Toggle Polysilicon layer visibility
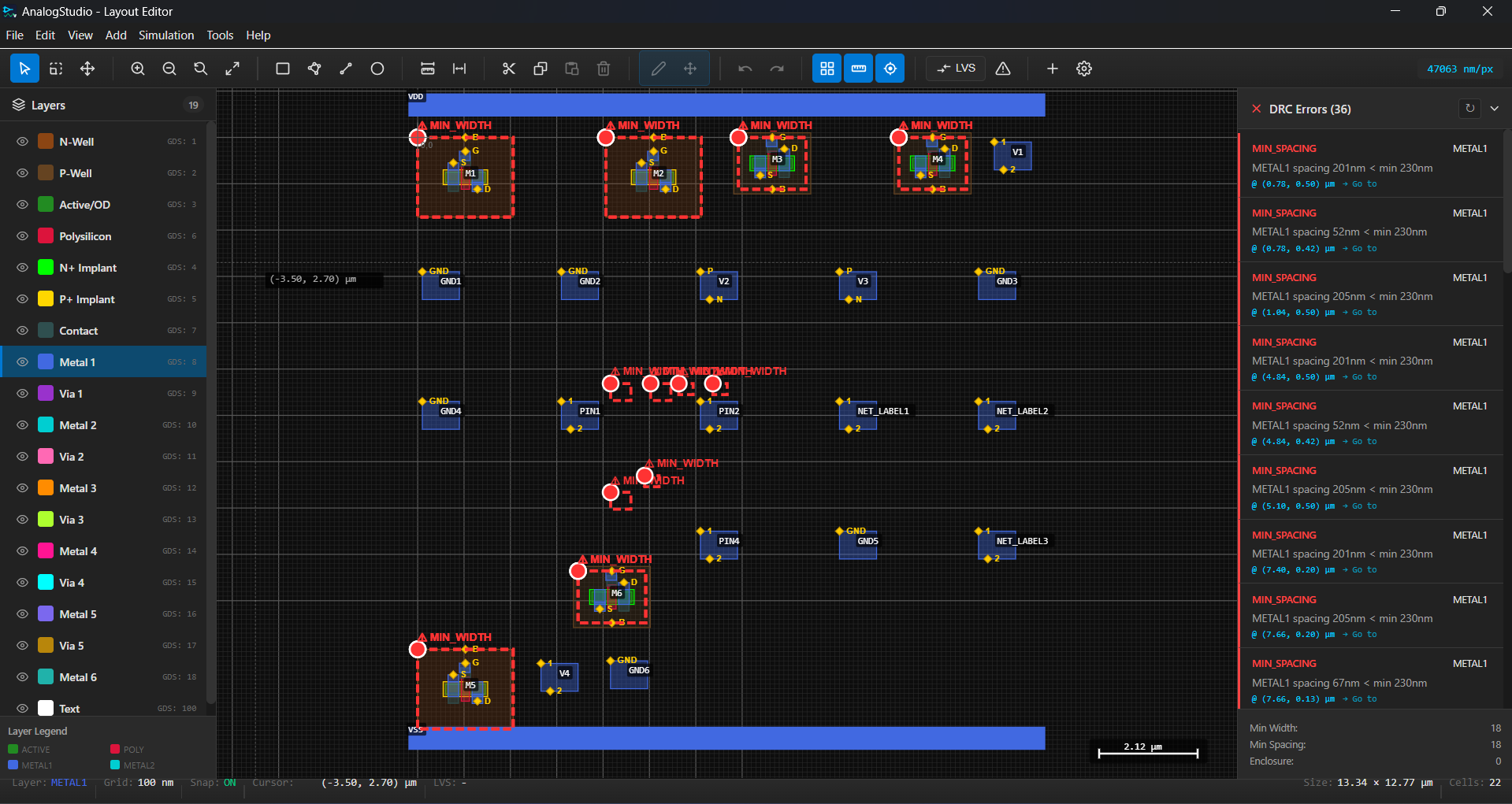Screen dimensions: 1512x804 pos(22,236)
